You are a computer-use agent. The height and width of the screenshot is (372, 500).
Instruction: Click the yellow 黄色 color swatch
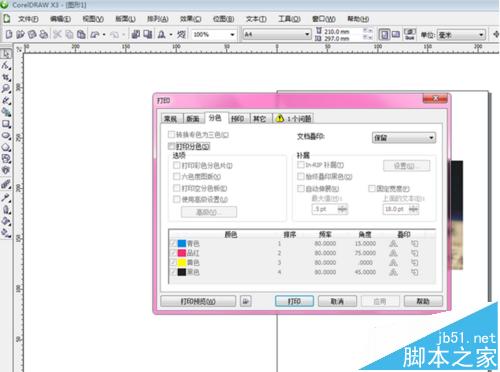point(182,263)
